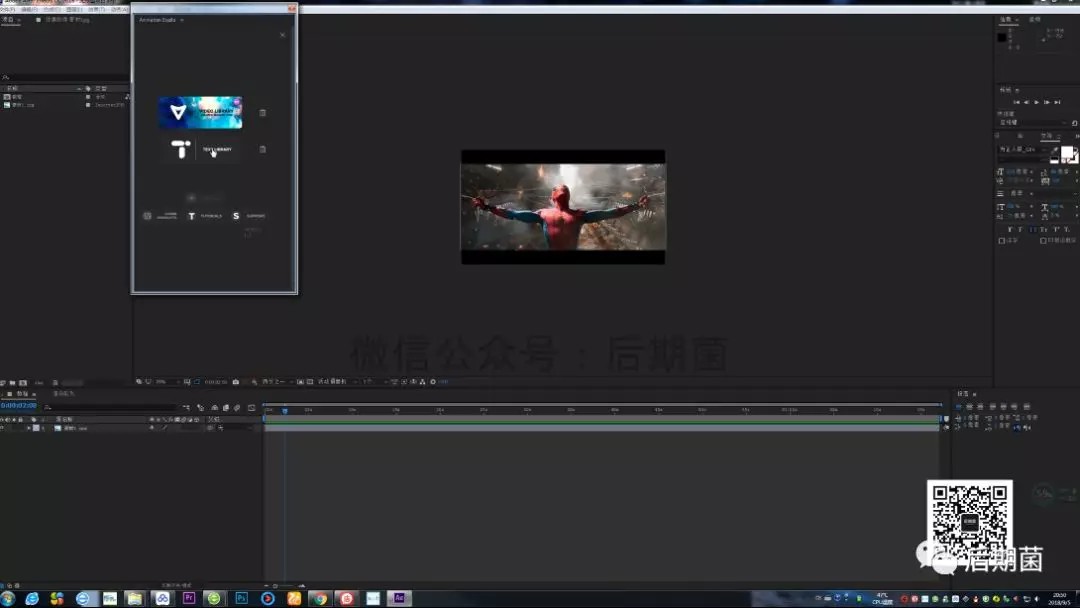Click the Spider-Man preview in the composition viewer
The image size is (1080, 608).
click(x=563, y=207)
